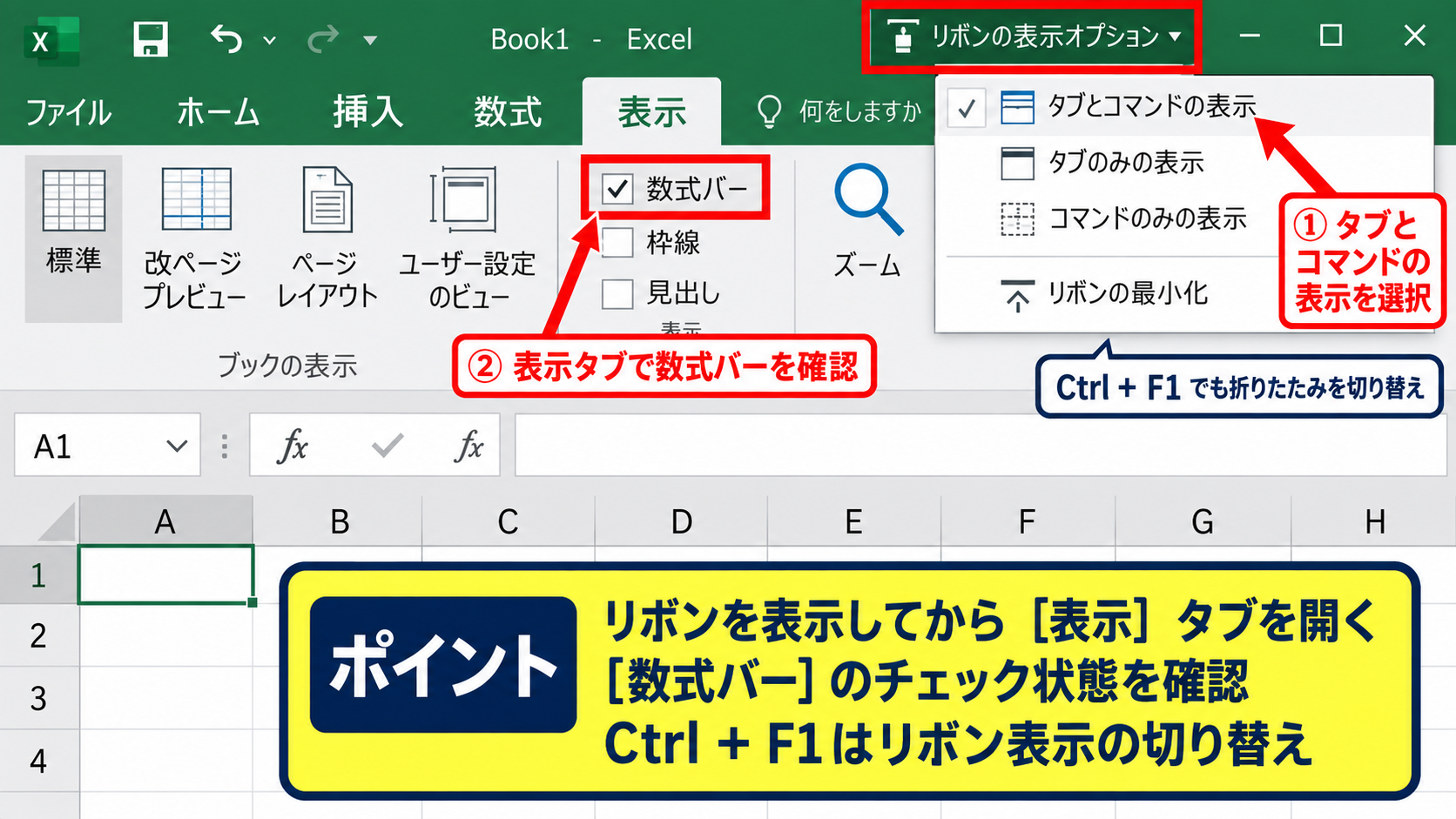This screenshot has width=1456, height=819.
Task: Select row 3 header
Action: point(38,698)
